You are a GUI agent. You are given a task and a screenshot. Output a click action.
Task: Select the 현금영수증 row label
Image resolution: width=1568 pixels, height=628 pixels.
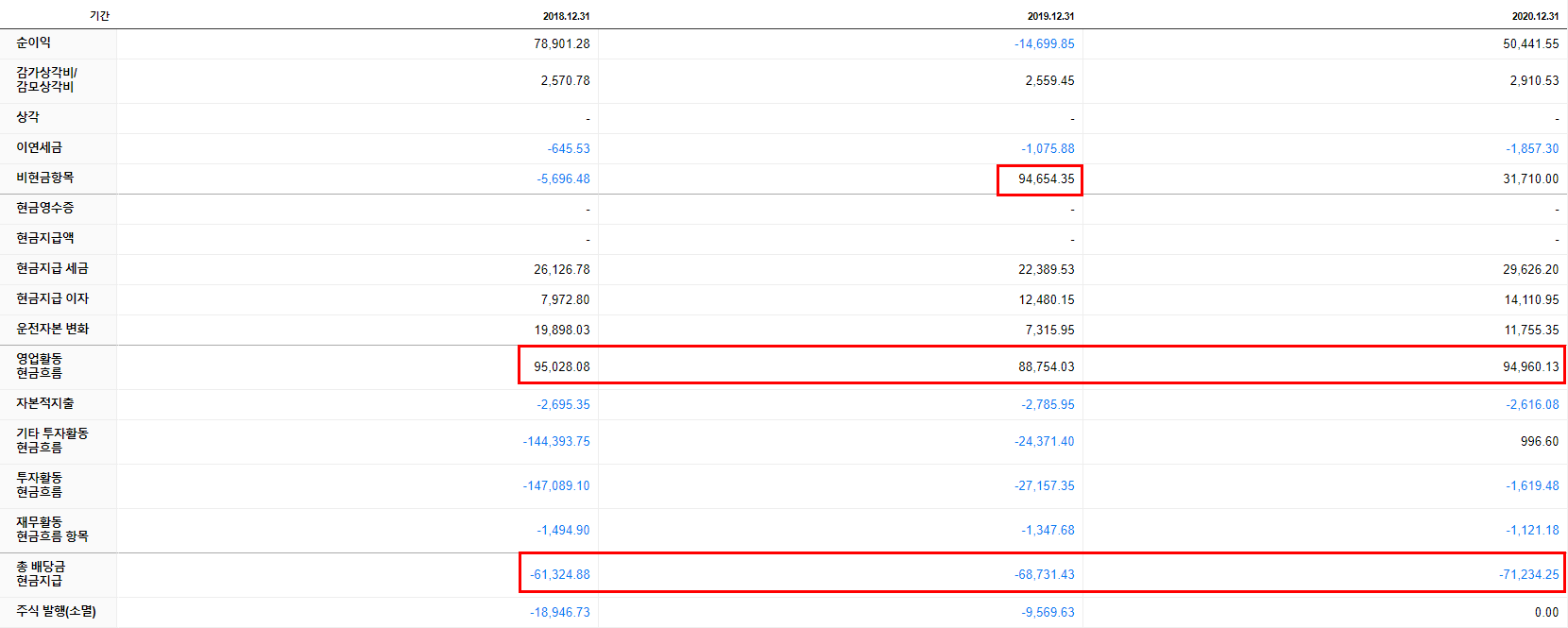pyautogui.click(x=44, y=208)
